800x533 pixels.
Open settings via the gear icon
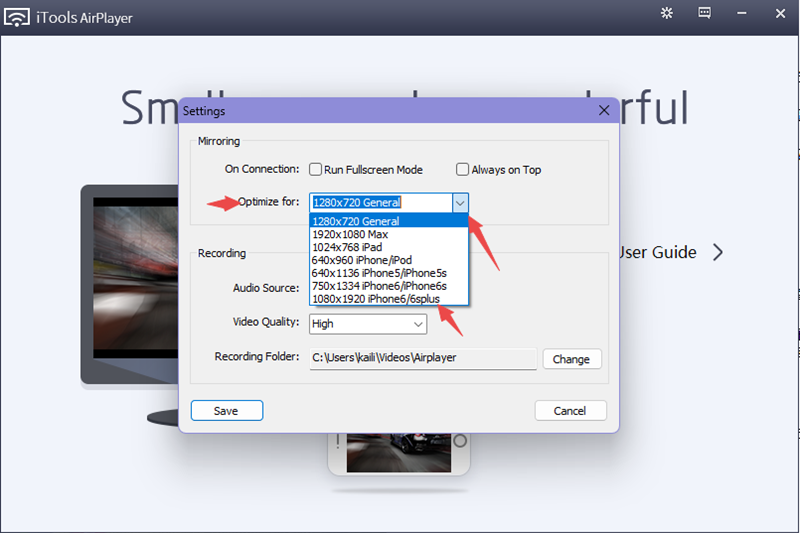tap(667, 14)
